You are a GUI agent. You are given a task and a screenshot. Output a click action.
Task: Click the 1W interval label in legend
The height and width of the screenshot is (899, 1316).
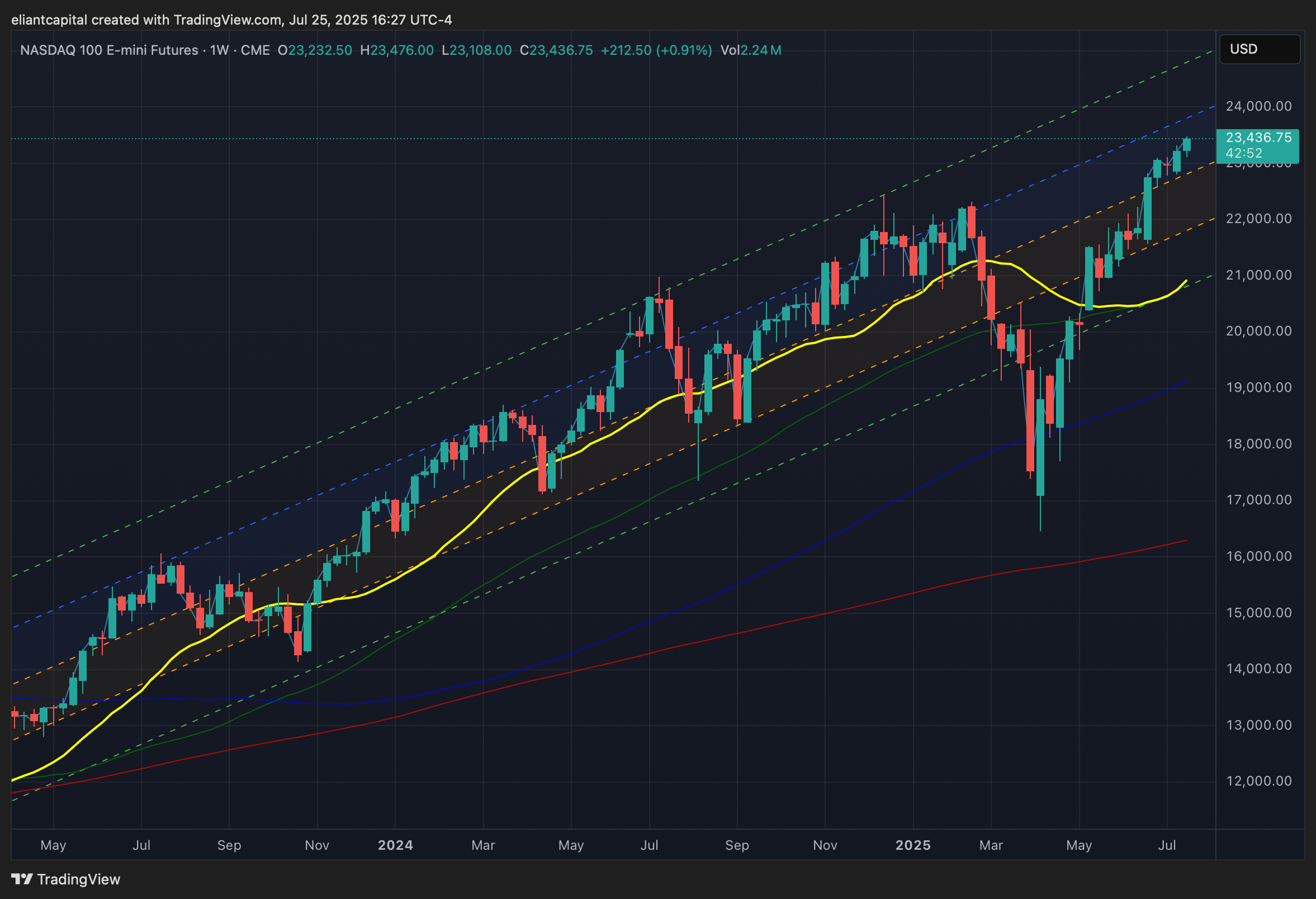click(x=219, y=50)
